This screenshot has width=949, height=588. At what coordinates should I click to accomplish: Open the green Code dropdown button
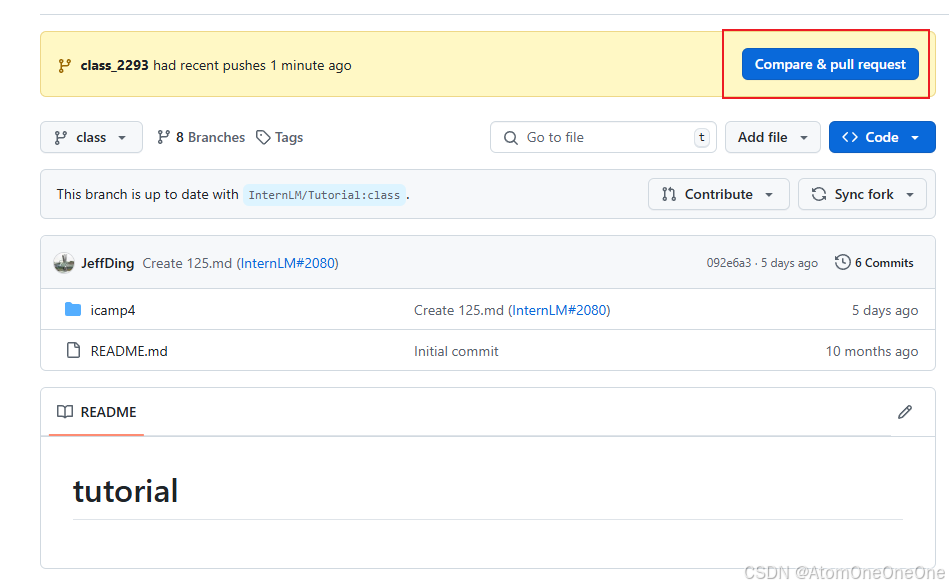[x=882, y=137]
